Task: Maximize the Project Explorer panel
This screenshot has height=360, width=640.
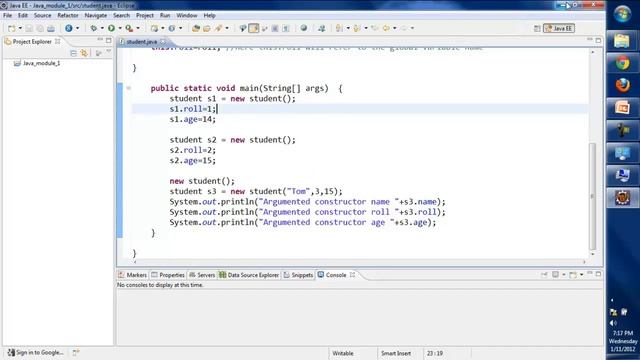Action: [109, 40]
